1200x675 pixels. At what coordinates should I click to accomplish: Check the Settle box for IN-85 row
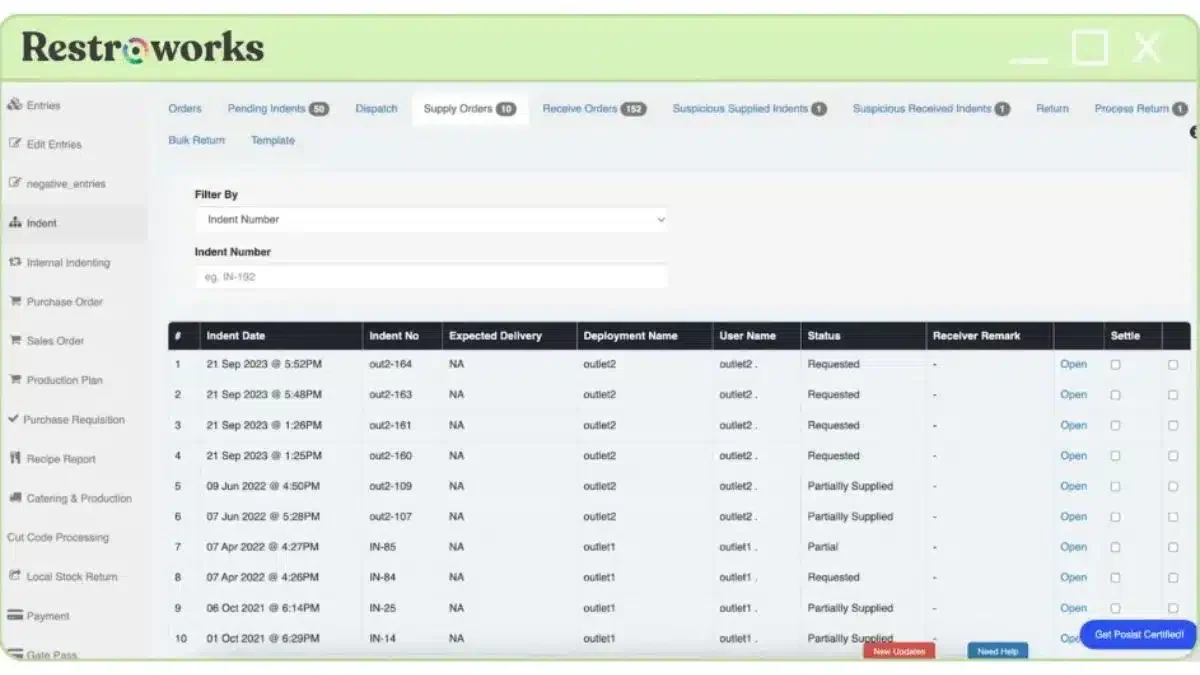[1115, 547]
